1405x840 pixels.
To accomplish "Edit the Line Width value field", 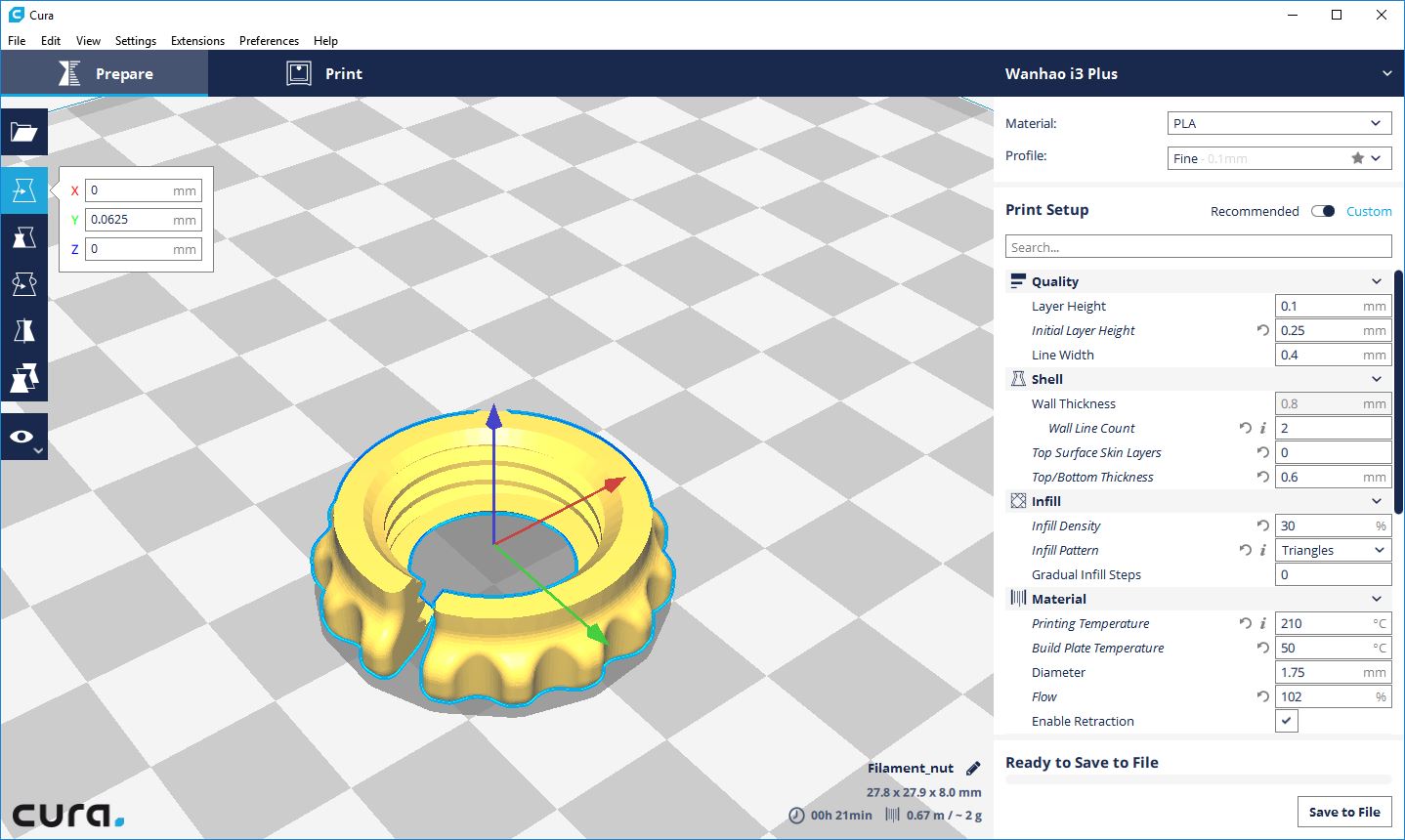I will click(x=1334, y=355).
